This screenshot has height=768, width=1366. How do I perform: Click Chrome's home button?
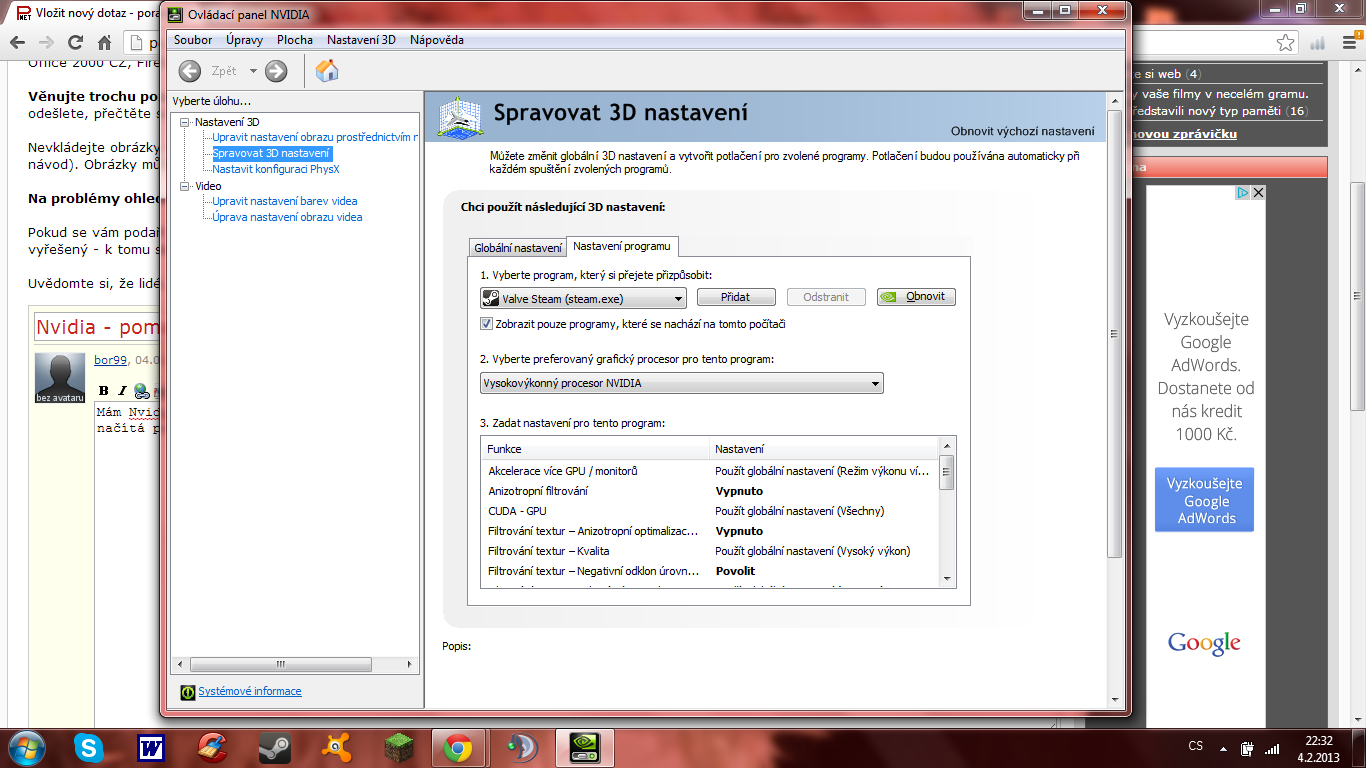coord(104,43)
